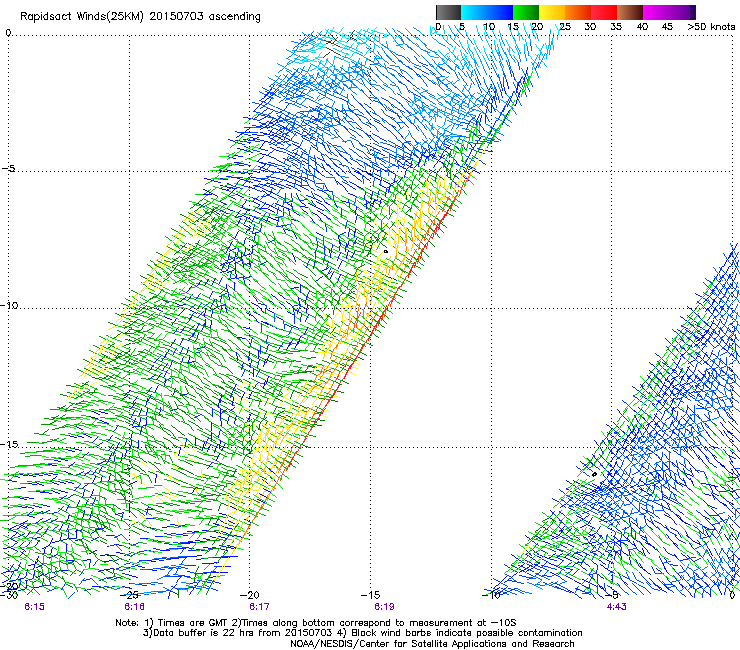Viewport: 740px width, 650px height.
Task: Click the longitude label '-10' on bottom axis
Action: pyautogui.click(x=491, y=595)
